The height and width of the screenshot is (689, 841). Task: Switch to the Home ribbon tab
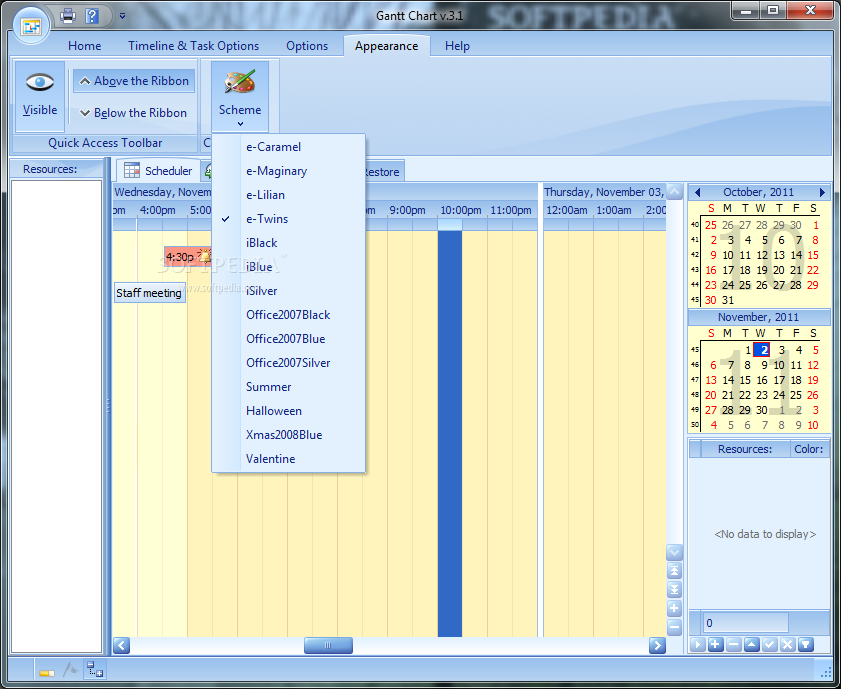pos(84,46)
